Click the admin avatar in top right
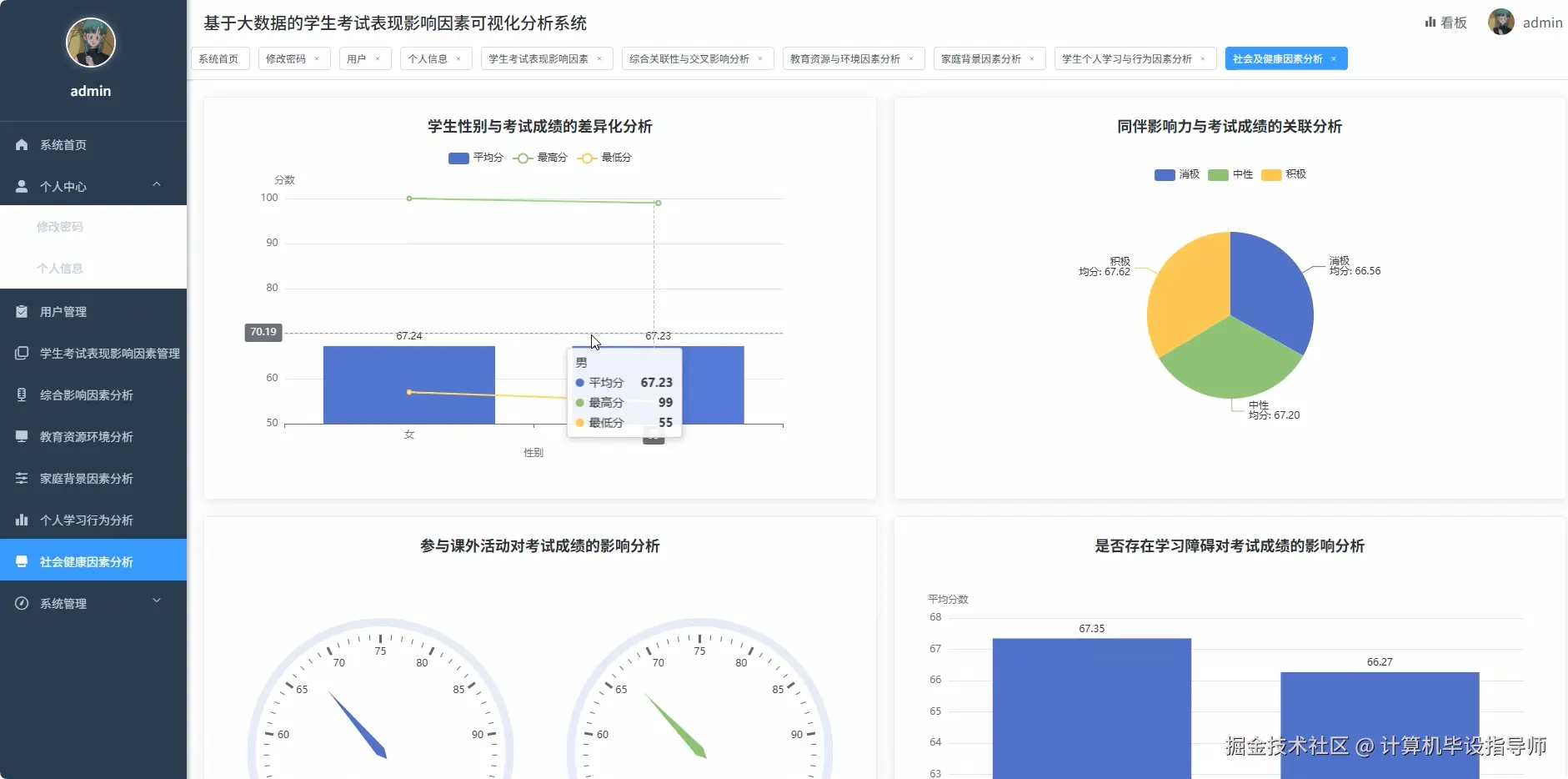 (x=1501, y=23)
